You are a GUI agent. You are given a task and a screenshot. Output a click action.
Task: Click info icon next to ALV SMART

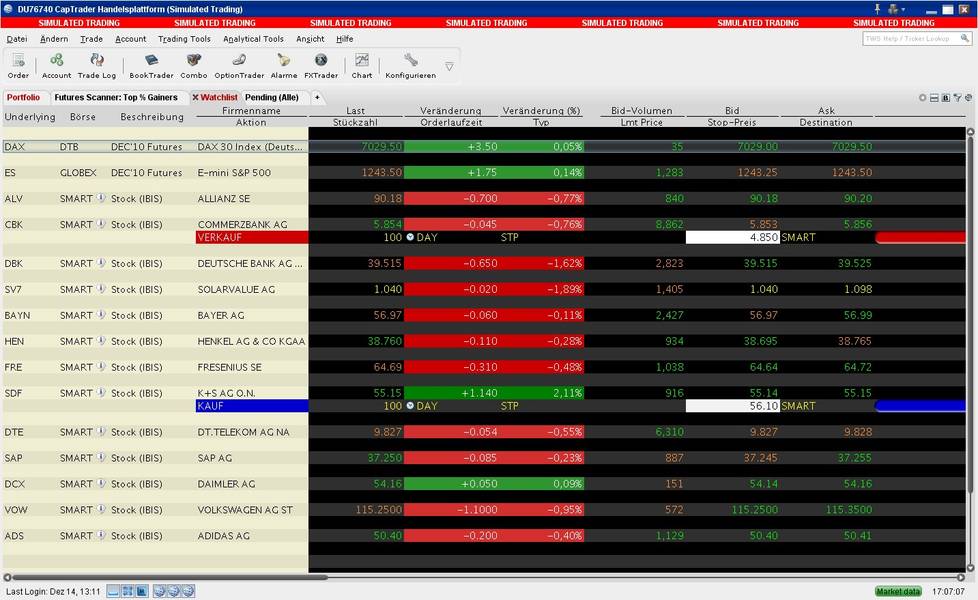tap(100, 198)
